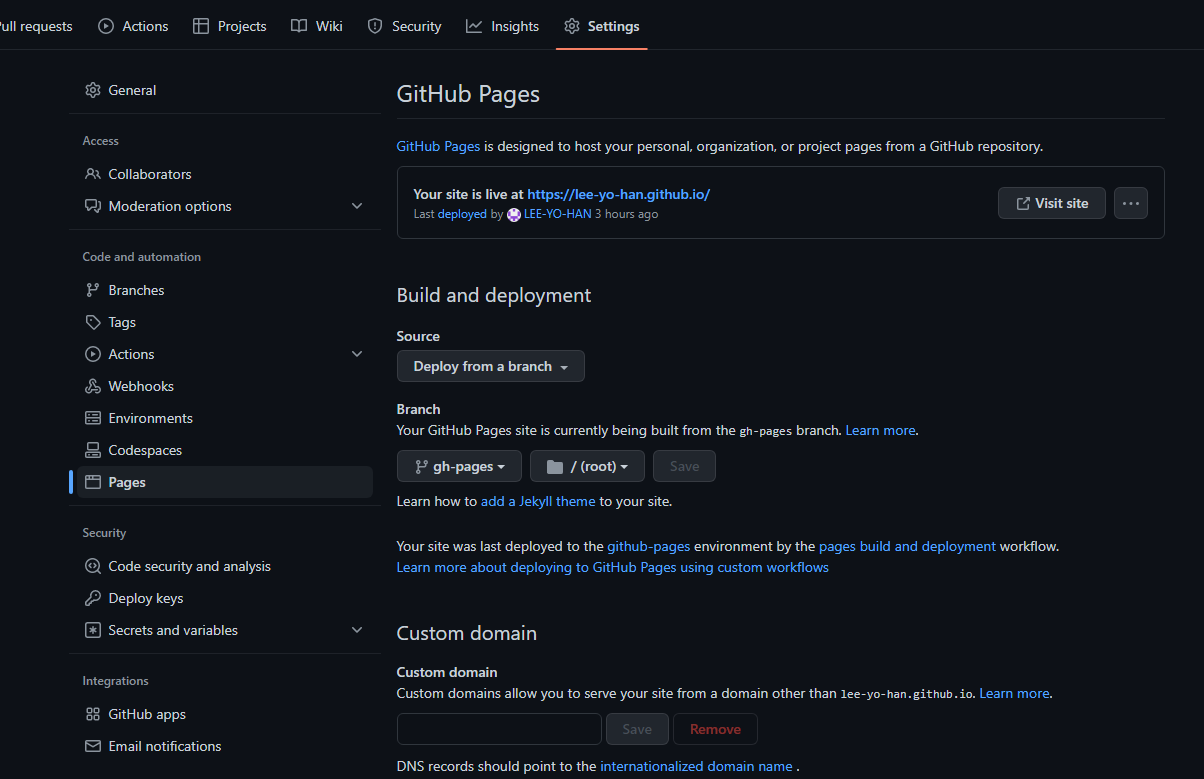This screenshot has width=1204, height=779.
Task: Click the GitHub Pages intro link
Action: [x=439, y=146]
